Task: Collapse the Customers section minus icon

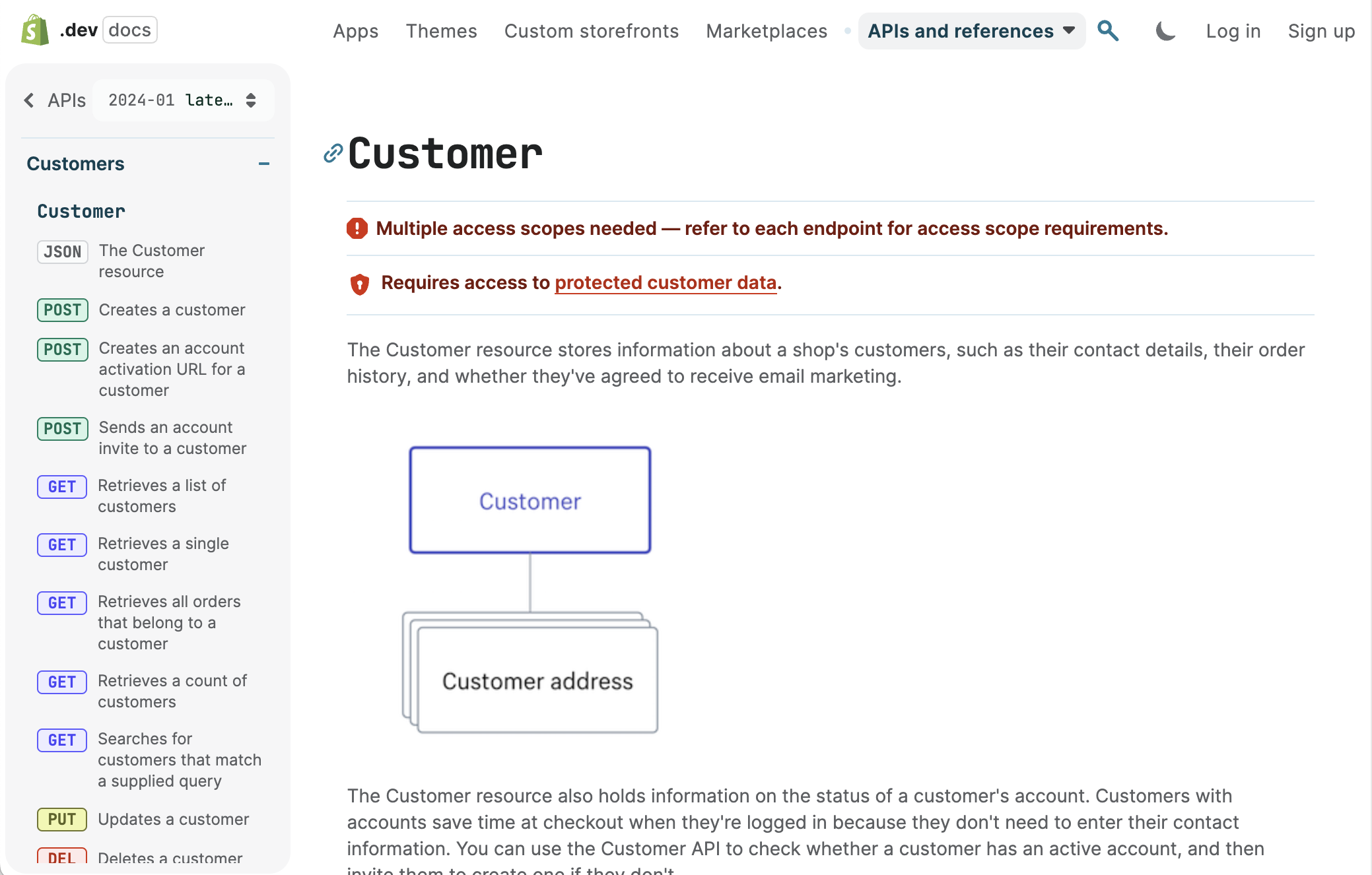Action: 264,164
